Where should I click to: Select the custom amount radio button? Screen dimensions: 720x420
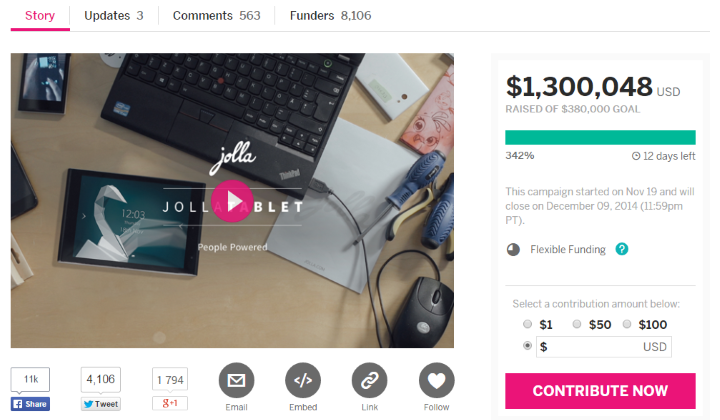coord(528,345)
